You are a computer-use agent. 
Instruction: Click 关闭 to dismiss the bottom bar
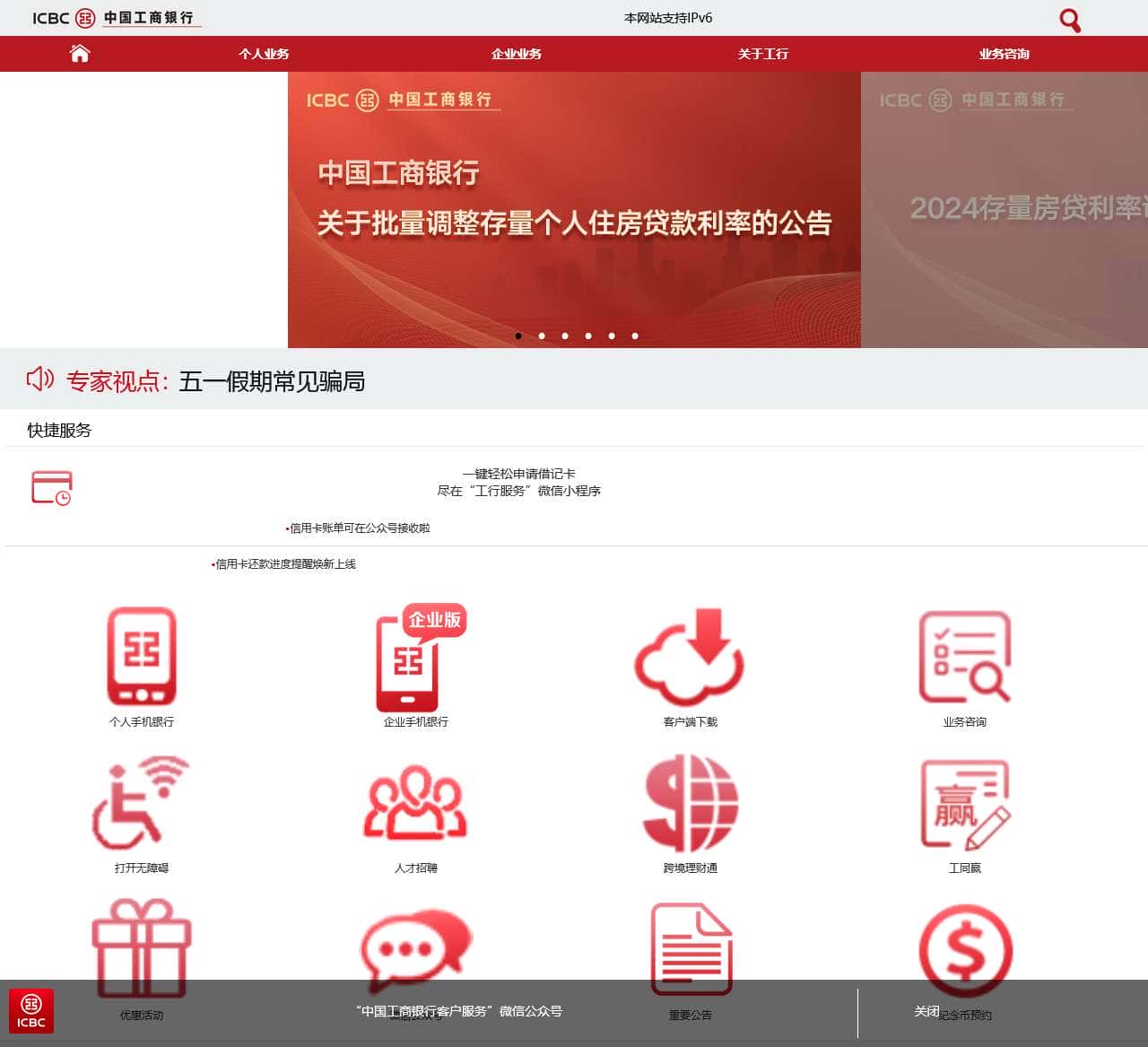(926, 1011)
